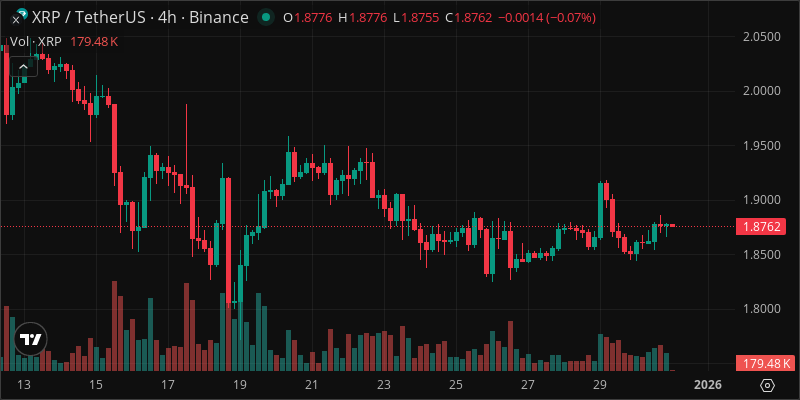Click the open price O1.8776
The height and width of the screenshot is (400, 800).
coord(309,18)
